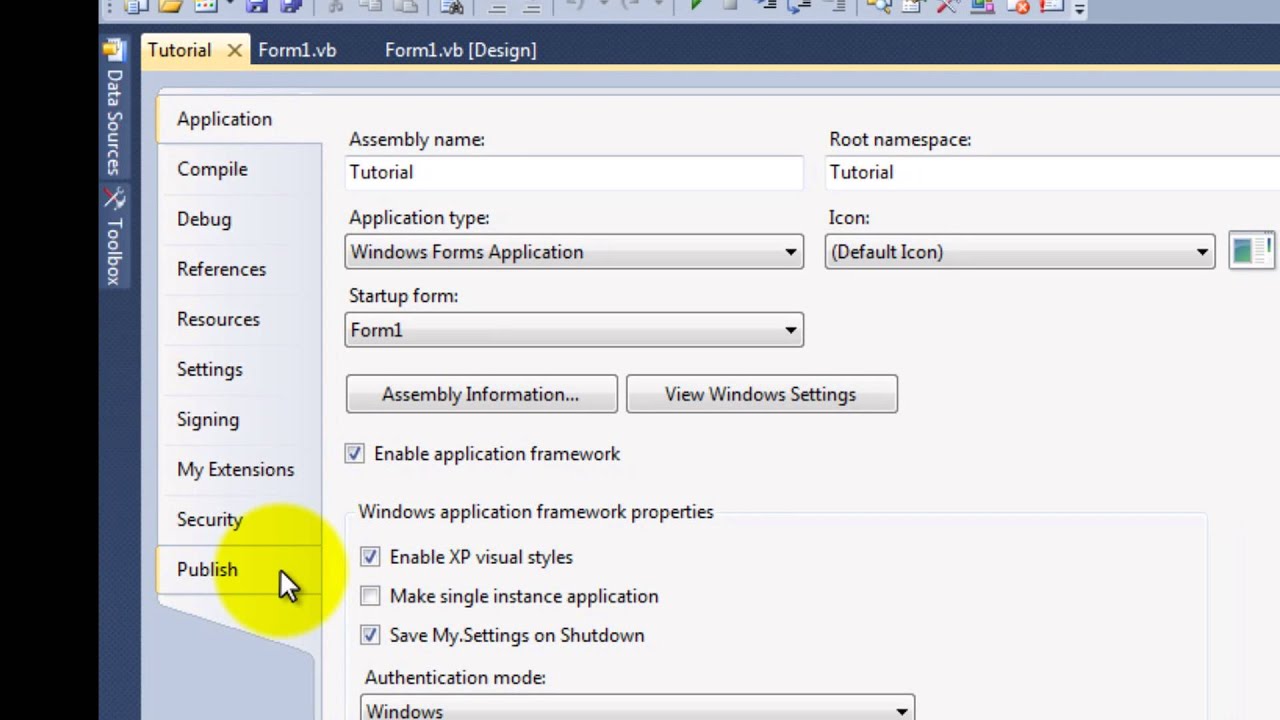Click the Assembly Information button
The width and height of the screenshot is (1280, 720).
pyautogui.click(x=481, y=394)
